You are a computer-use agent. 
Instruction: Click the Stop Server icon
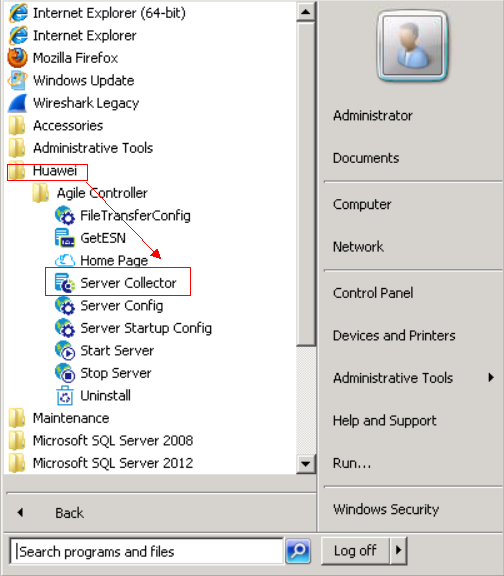65,373
